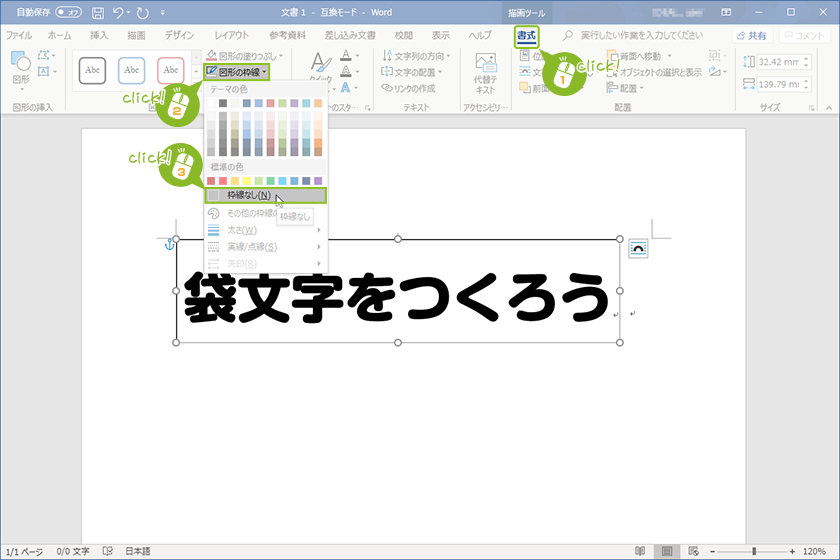Click the shape width field 139.79 mm

pos(779,85)
